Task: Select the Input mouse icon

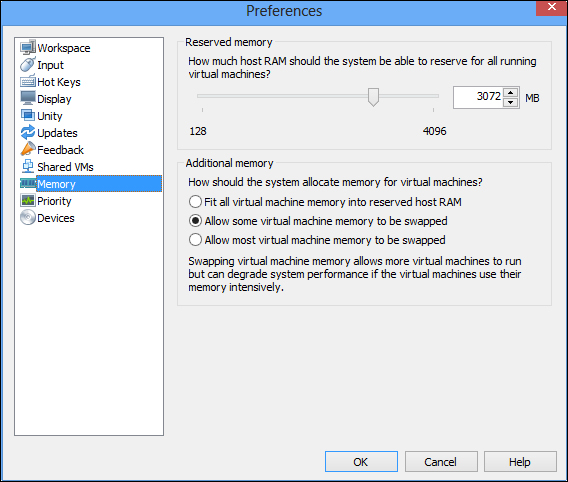Action: [x=28, y=64]
